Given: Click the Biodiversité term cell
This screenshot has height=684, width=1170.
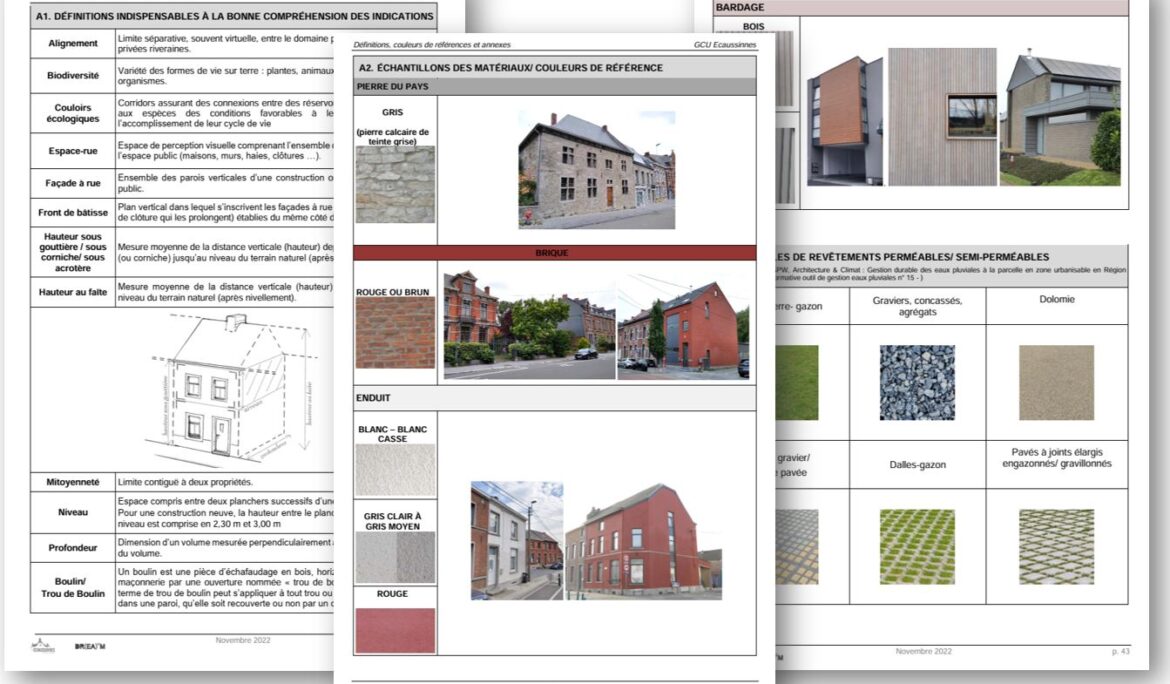Looking at the screenshot, I should point(73,76).
